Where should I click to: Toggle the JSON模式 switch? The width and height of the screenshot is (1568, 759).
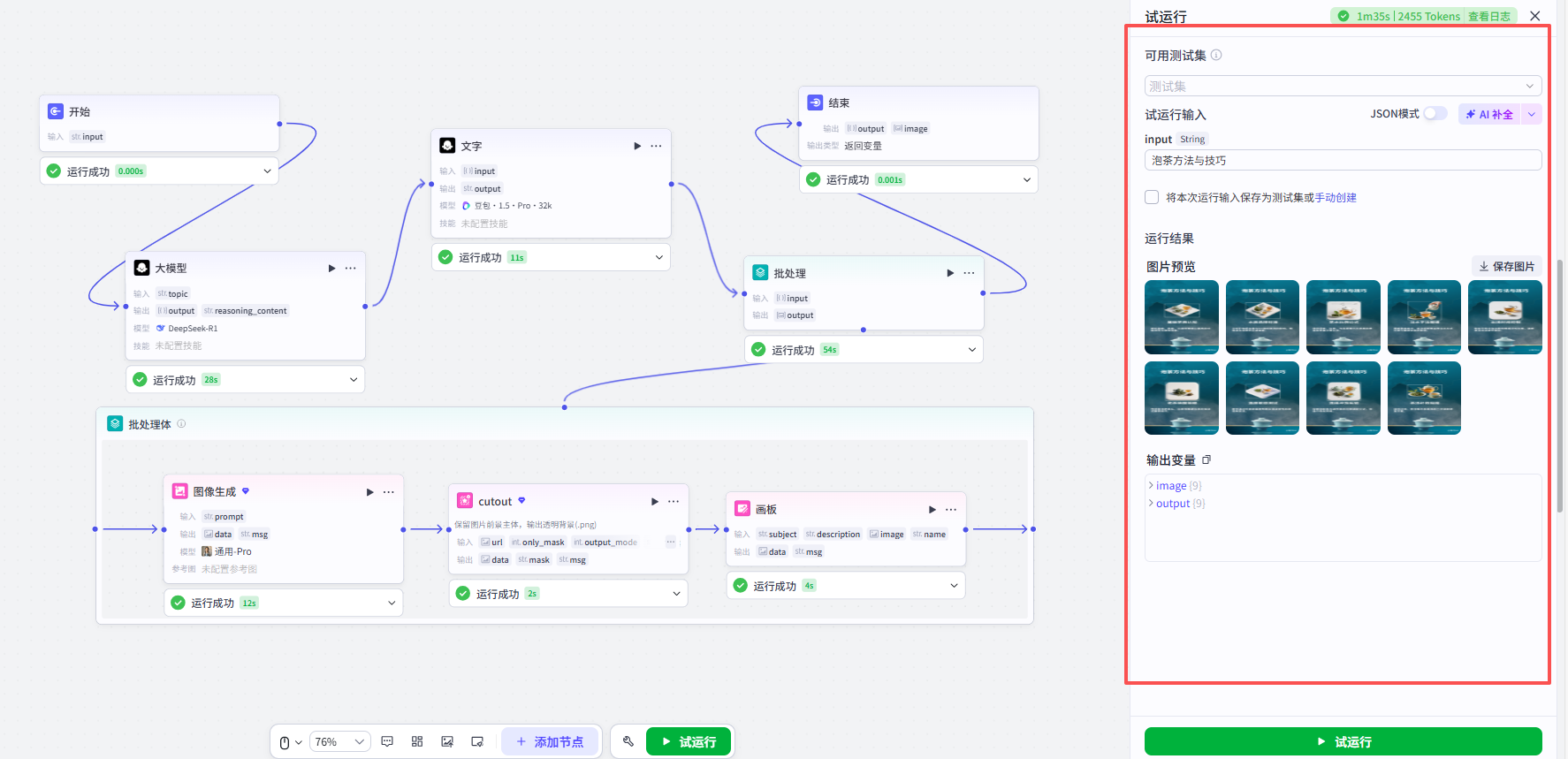click(x=1435, y=113)
